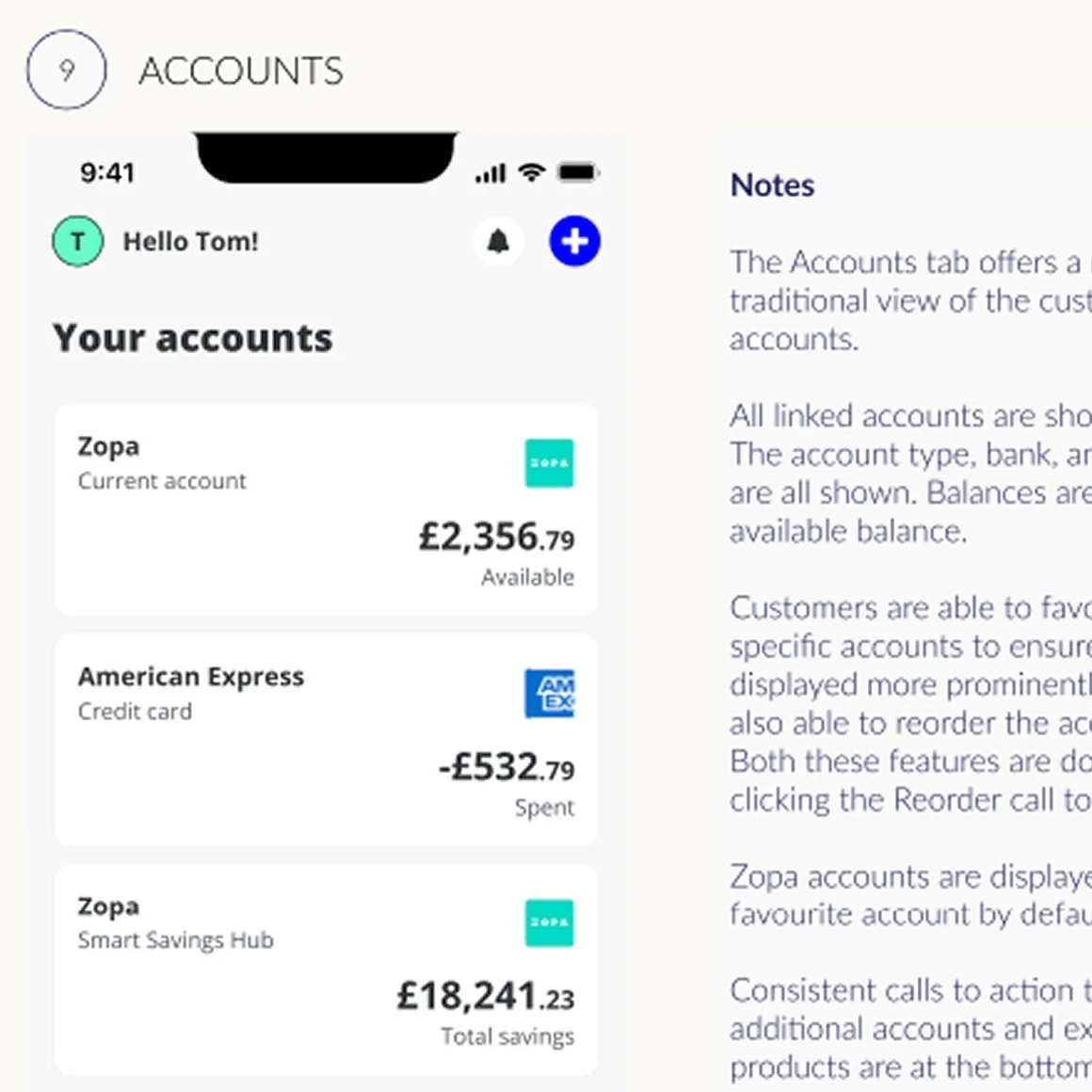Click the 9:41 status bar clock
Image resolution: width=1092 pixels, height=1092 pixels.
pyautogui.click(x=107, y=172)
